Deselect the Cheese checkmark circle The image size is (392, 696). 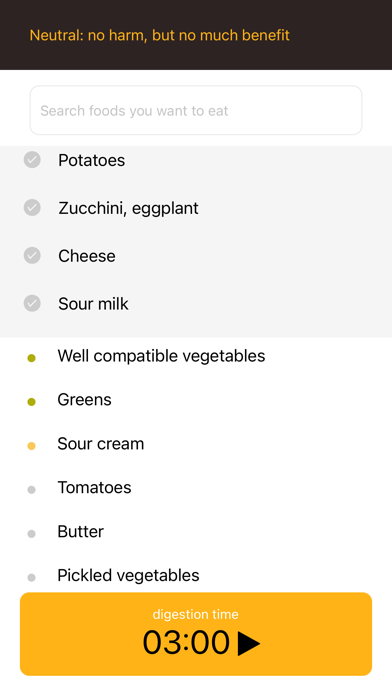[x=32, y=256]
